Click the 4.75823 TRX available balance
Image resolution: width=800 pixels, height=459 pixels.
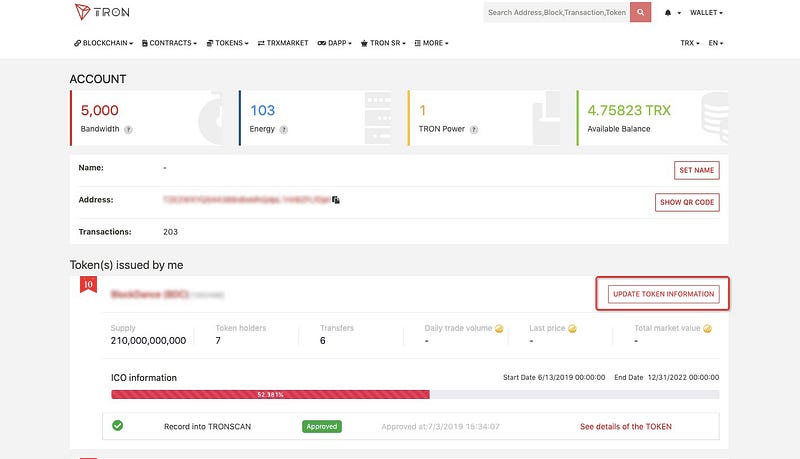(x=629, y=110)
